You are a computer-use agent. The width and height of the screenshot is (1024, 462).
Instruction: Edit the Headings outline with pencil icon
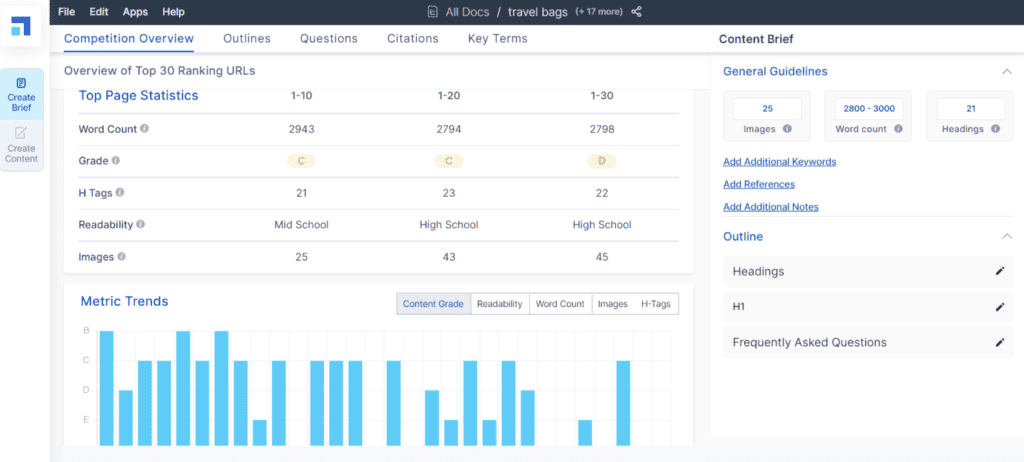[999, 271]
